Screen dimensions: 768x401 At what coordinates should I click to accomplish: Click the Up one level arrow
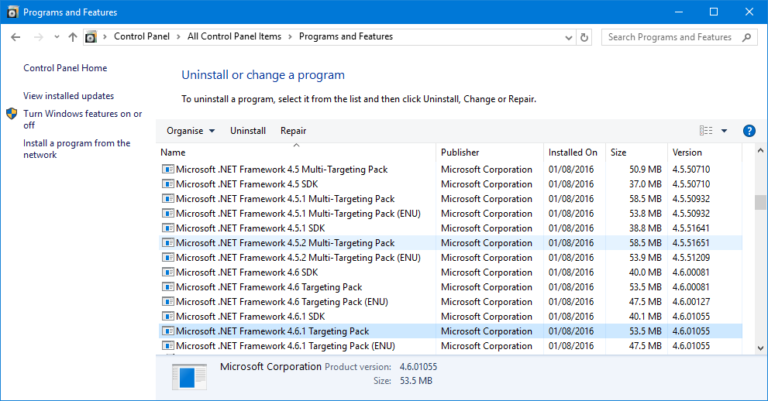pos(73,37)
